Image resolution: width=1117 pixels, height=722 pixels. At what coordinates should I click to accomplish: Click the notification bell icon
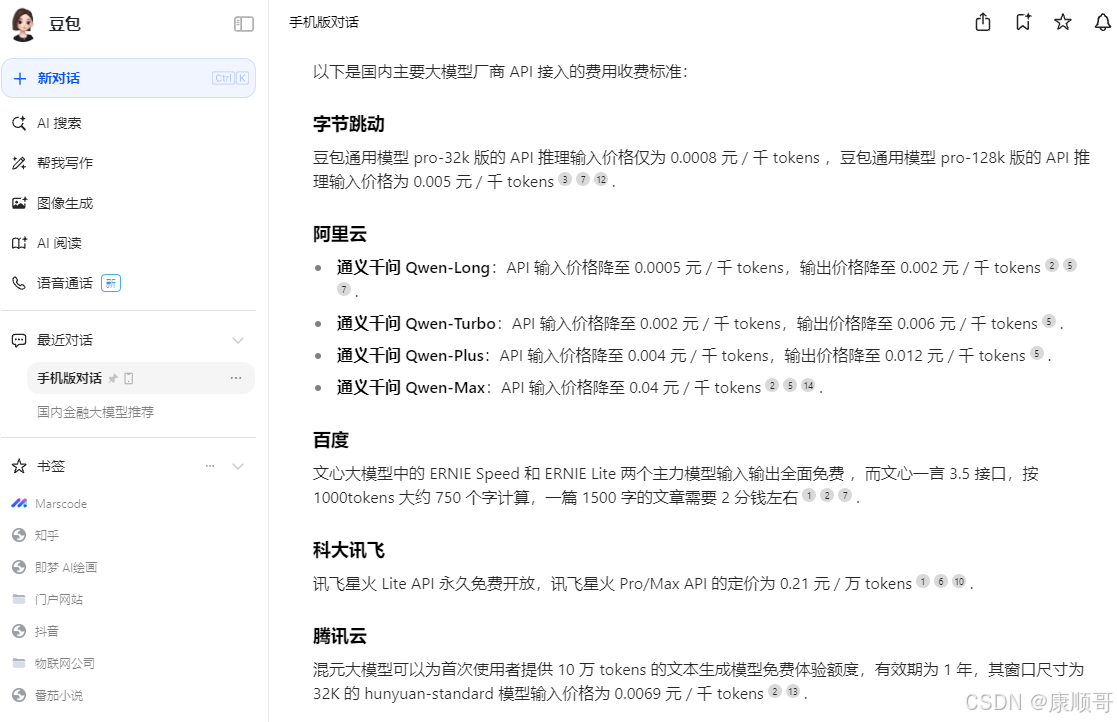coord(1103,22)
